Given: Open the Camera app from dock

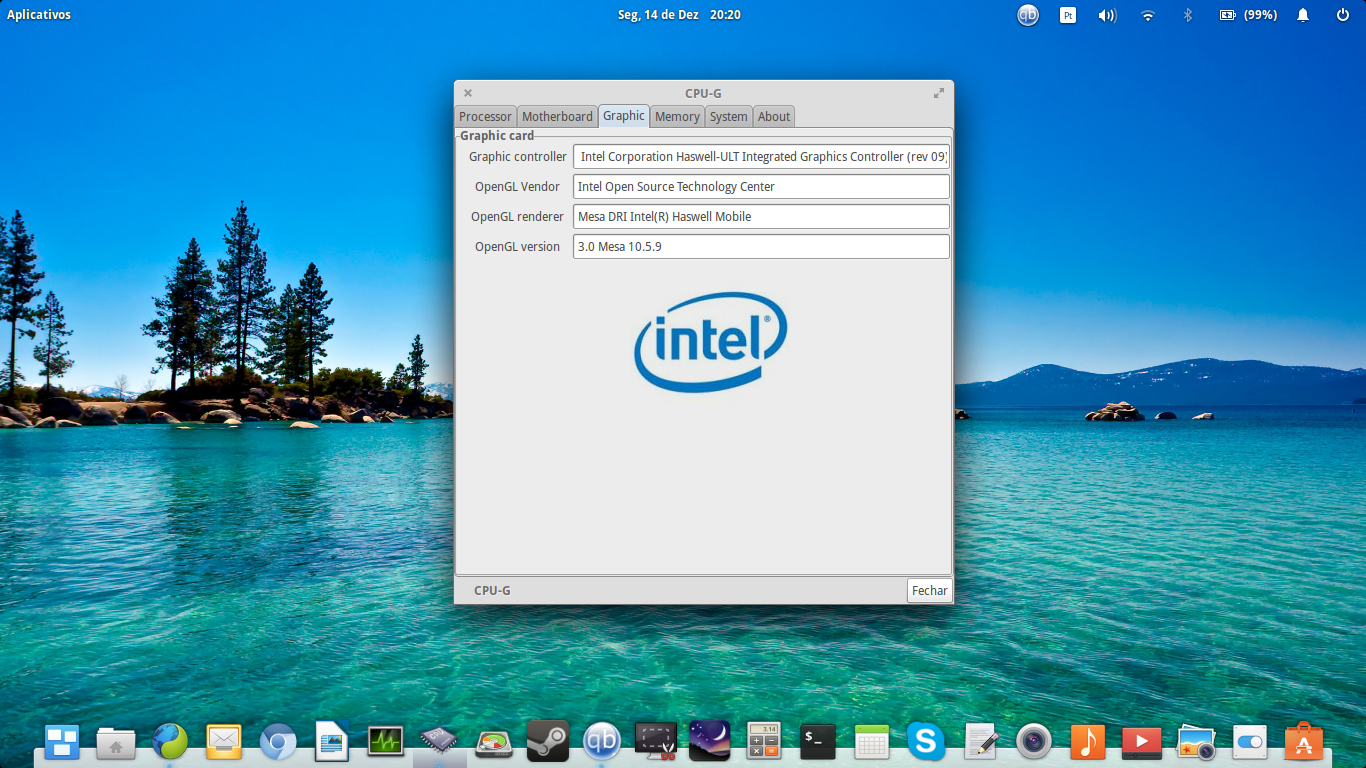Looking at the screenshot, I should [x=1034, y=741].
